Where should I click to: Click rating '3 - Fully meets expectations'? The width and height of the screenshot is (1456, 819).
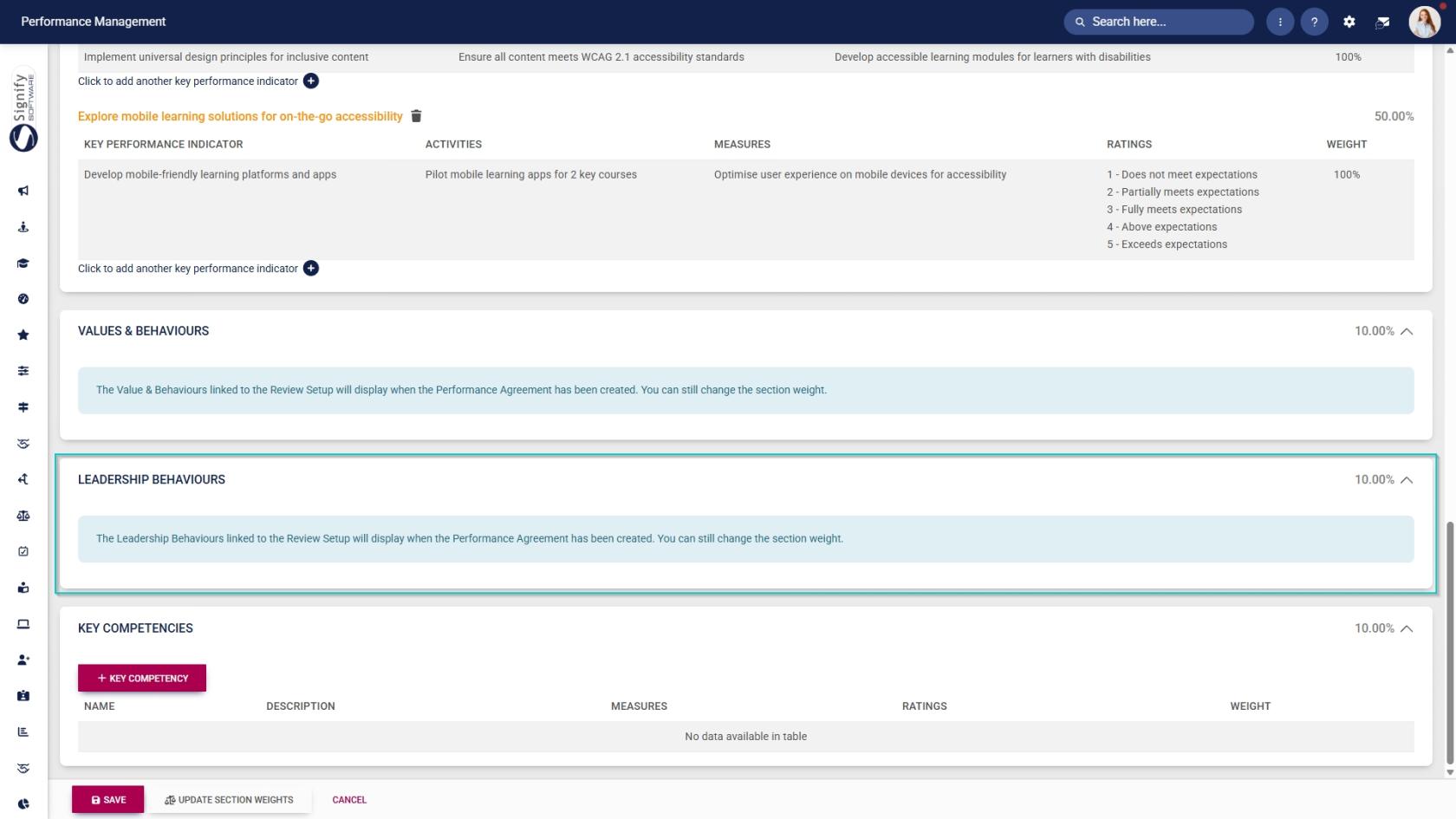click(x=1174, y=210)
